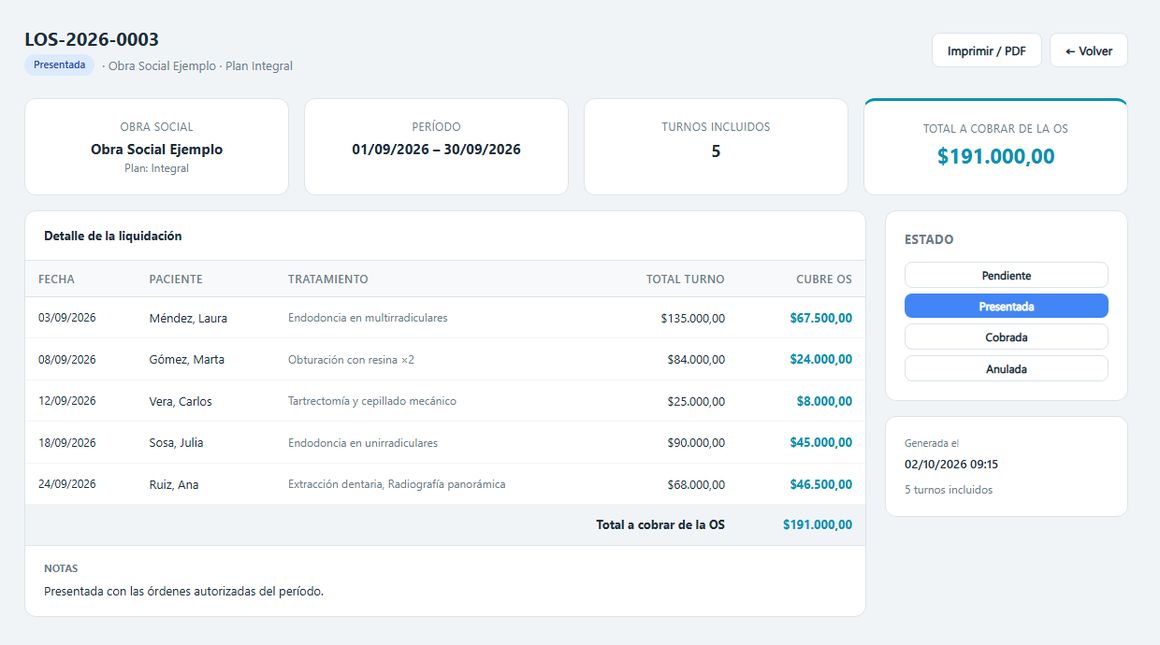Click the Obra Social Ejemplo card name
The width and height of the screenshot is (1160, 645).
[157, 149]
